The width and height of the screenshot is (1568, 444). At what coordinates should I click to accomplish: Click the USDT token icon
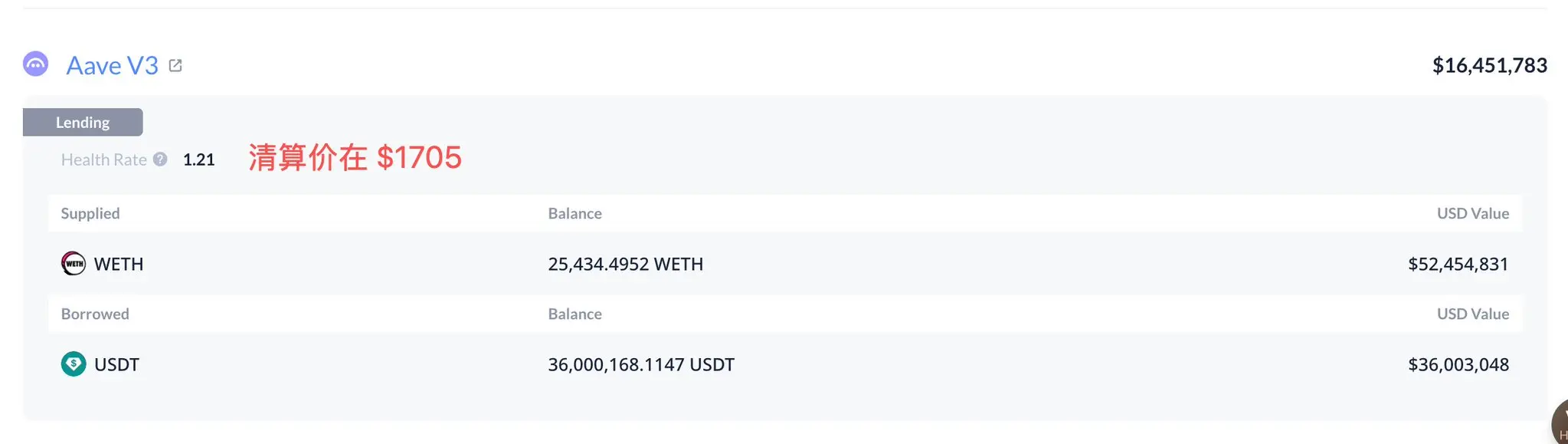74,363
